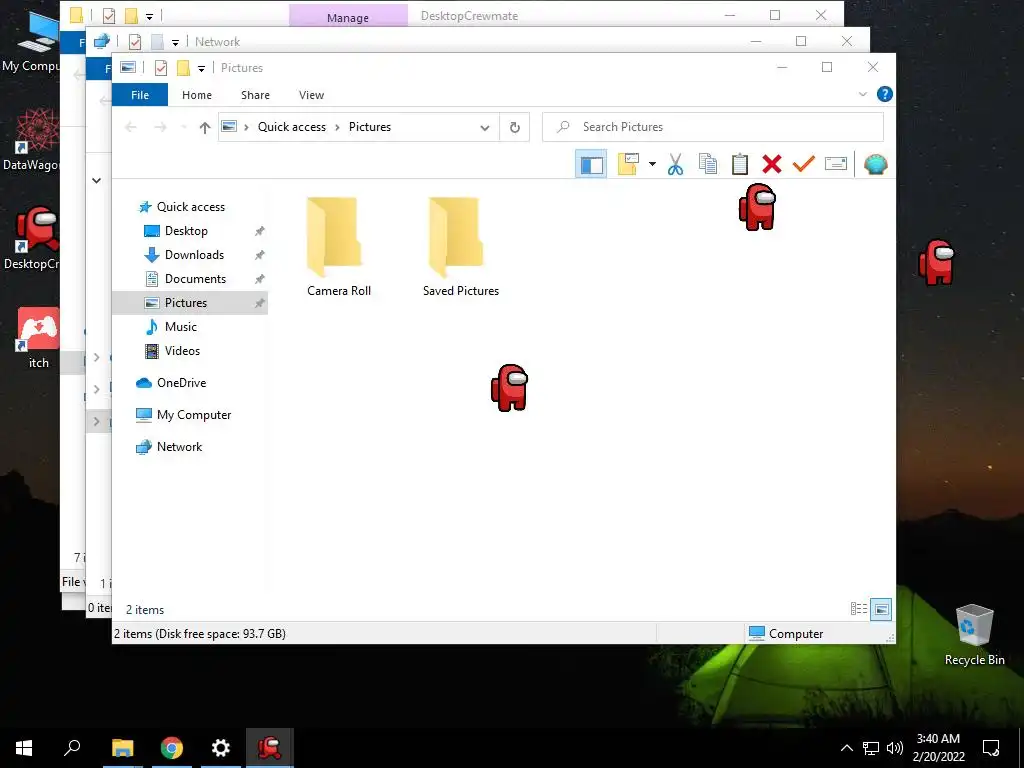The height and width of the screenshot is (768, 1024).
Task: Open the notification center icon
Action: (x=991, y=748)
